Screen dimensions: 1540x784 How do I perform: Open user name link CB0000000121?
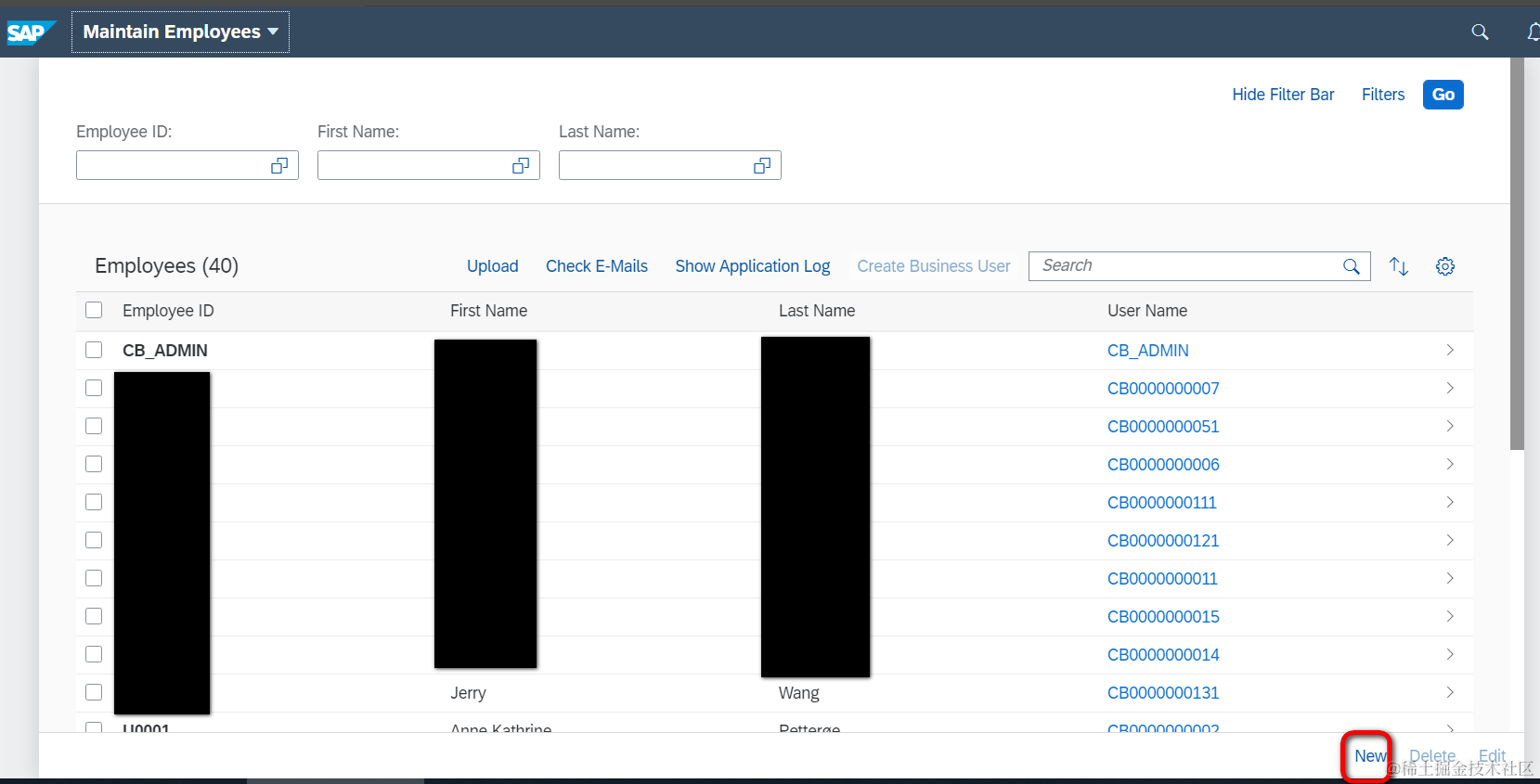click(x=1163, y=541)
